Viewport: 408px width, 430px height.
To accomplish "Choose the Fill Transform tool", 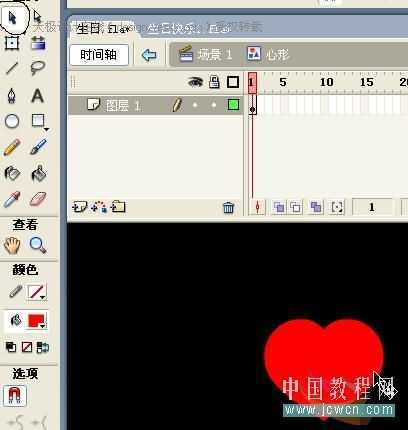I will (x=38, y=43).
